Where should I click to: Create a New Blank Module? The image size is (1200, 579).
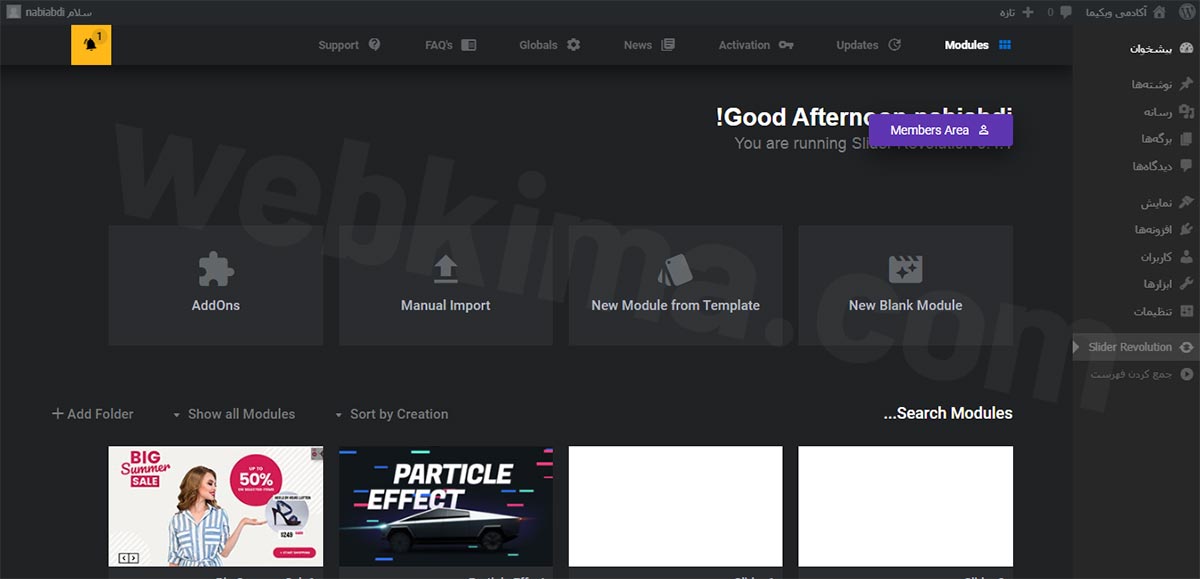(x=906, y=285)
